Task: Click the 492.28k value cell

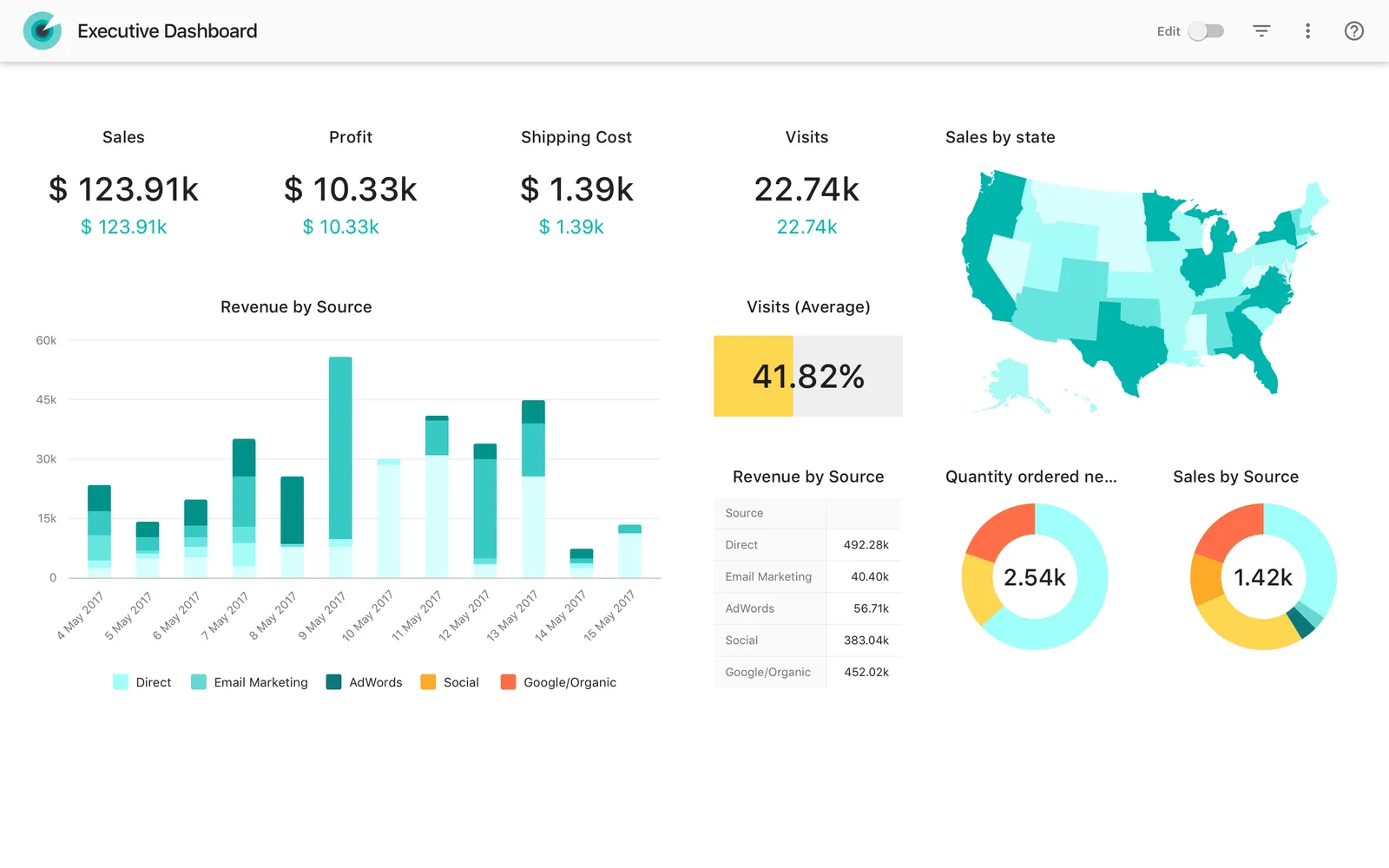Action: [x=866, y=545]
